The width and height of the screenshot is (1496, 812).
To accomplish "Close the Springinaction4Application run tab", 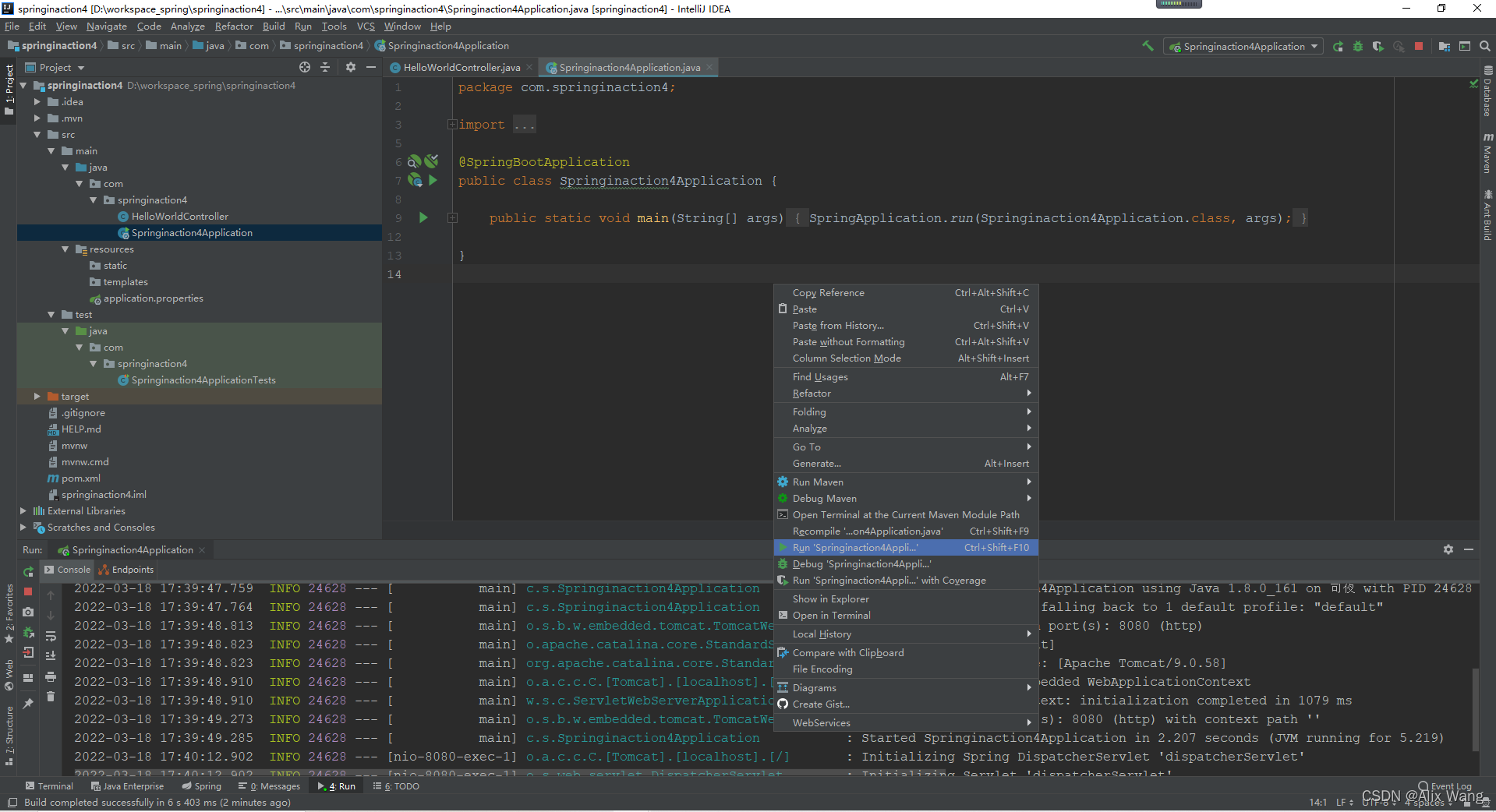I will 203,549.
